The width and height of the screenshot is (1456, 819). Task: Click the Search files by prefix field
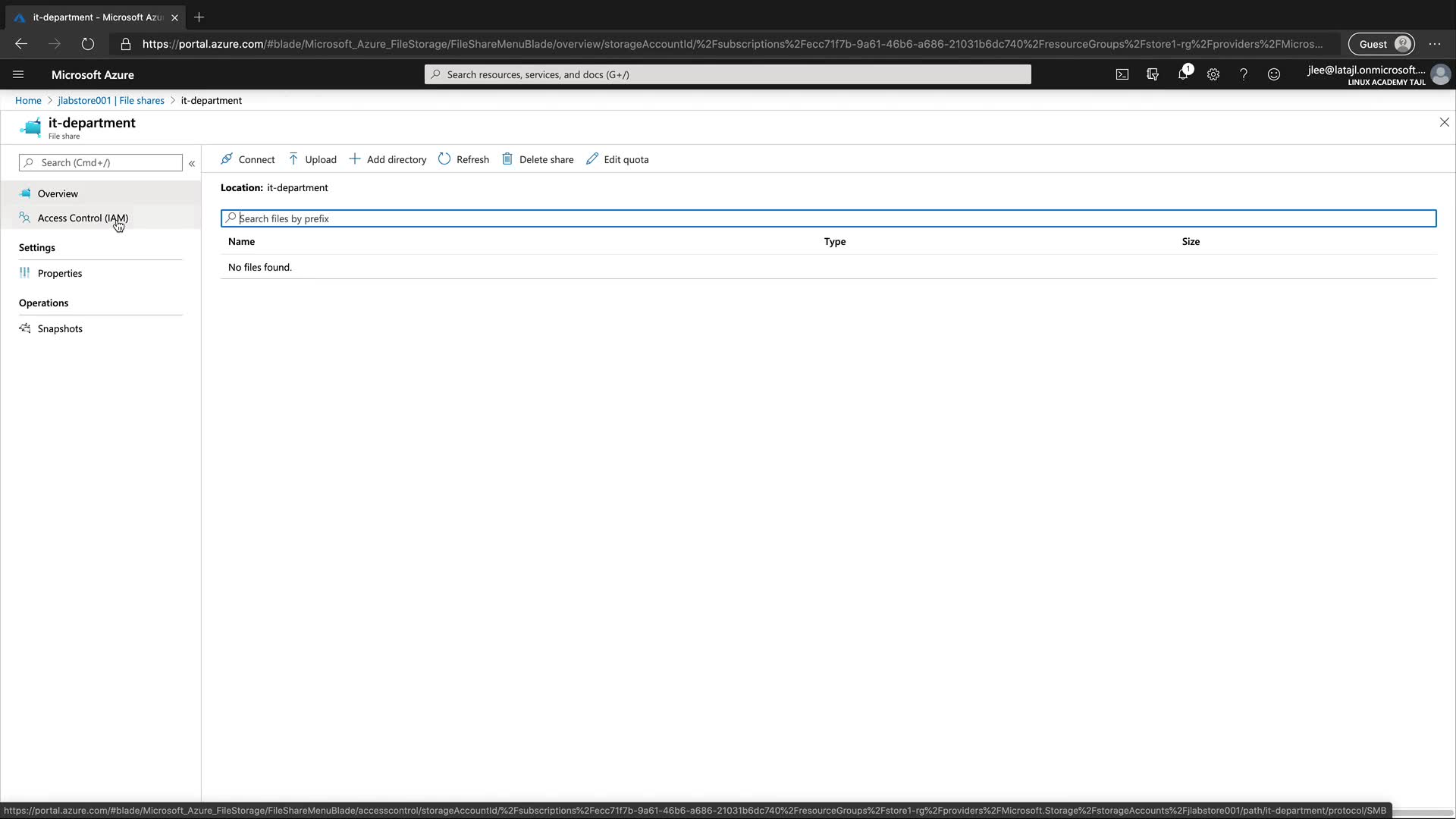point(828,218)
